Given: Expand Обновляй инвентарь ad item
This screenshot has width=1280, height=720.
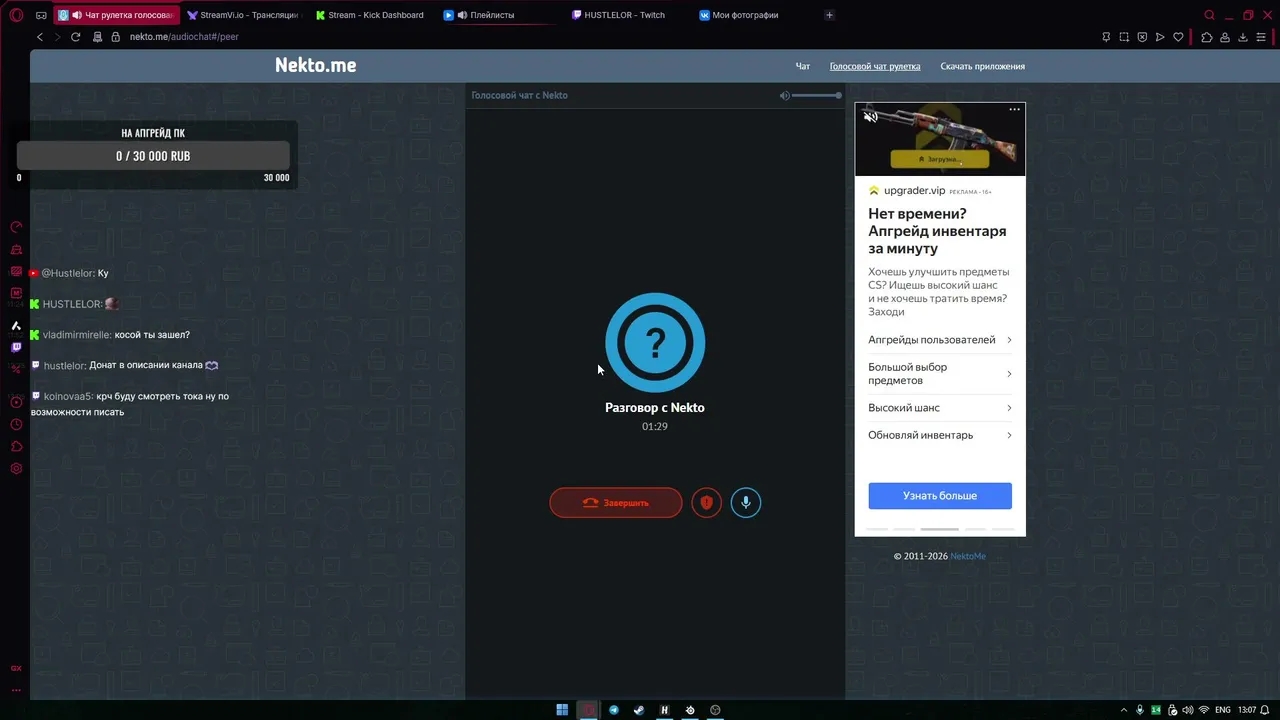Looking at the screenshot, I should click(x=940, y=435).
